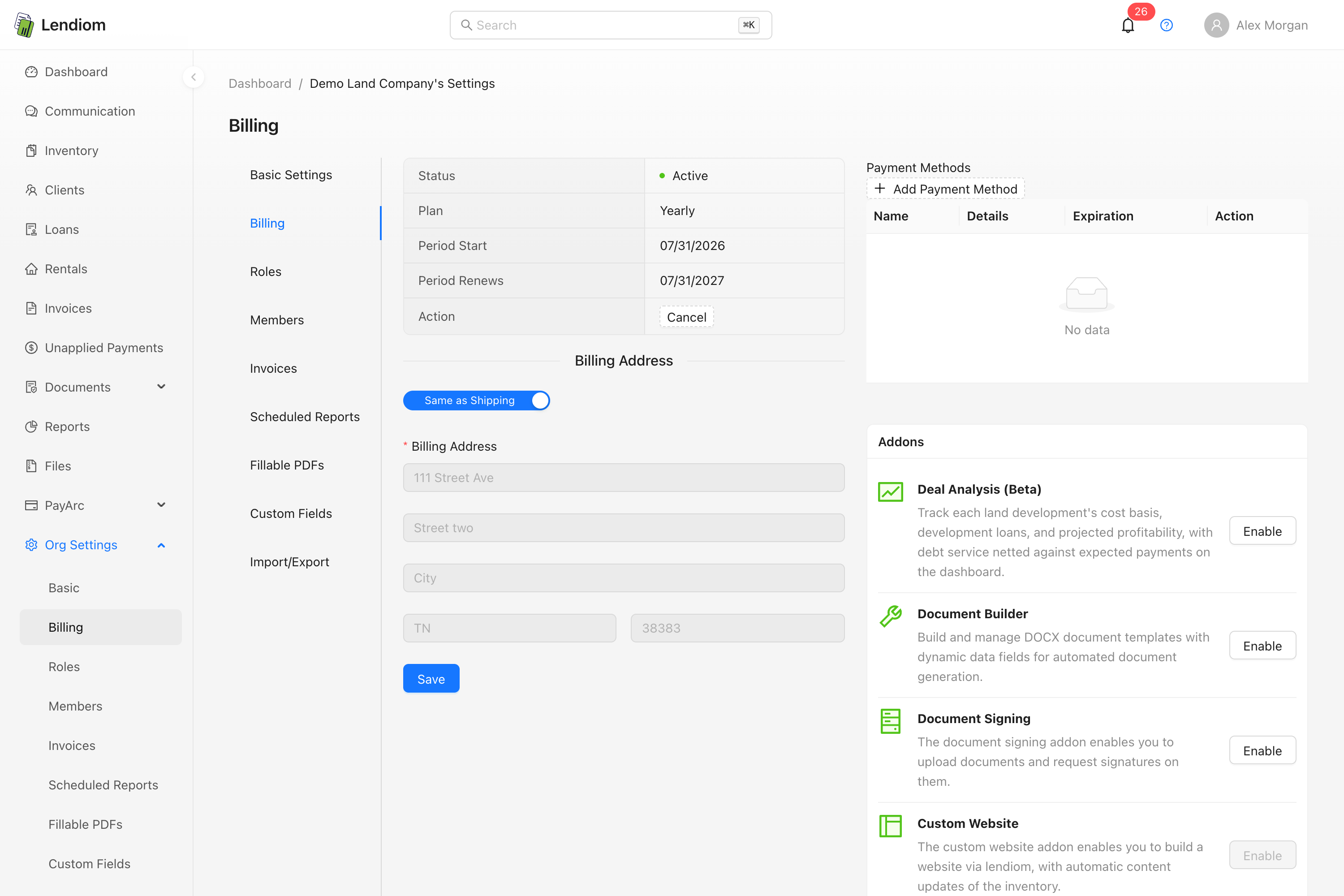1344x896 pixels.
Task: Click the Dashboard gauge icon in sidebar
Action: [x=31, y=71]
